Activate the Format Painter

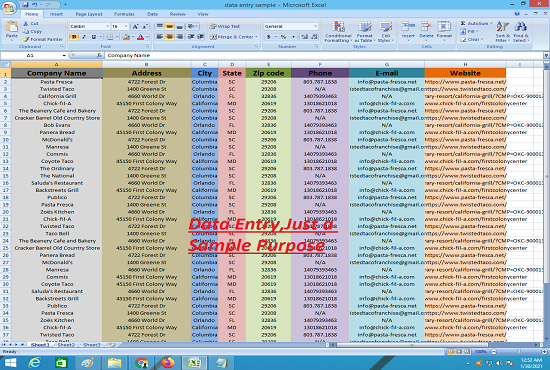[x=43, y=39]
